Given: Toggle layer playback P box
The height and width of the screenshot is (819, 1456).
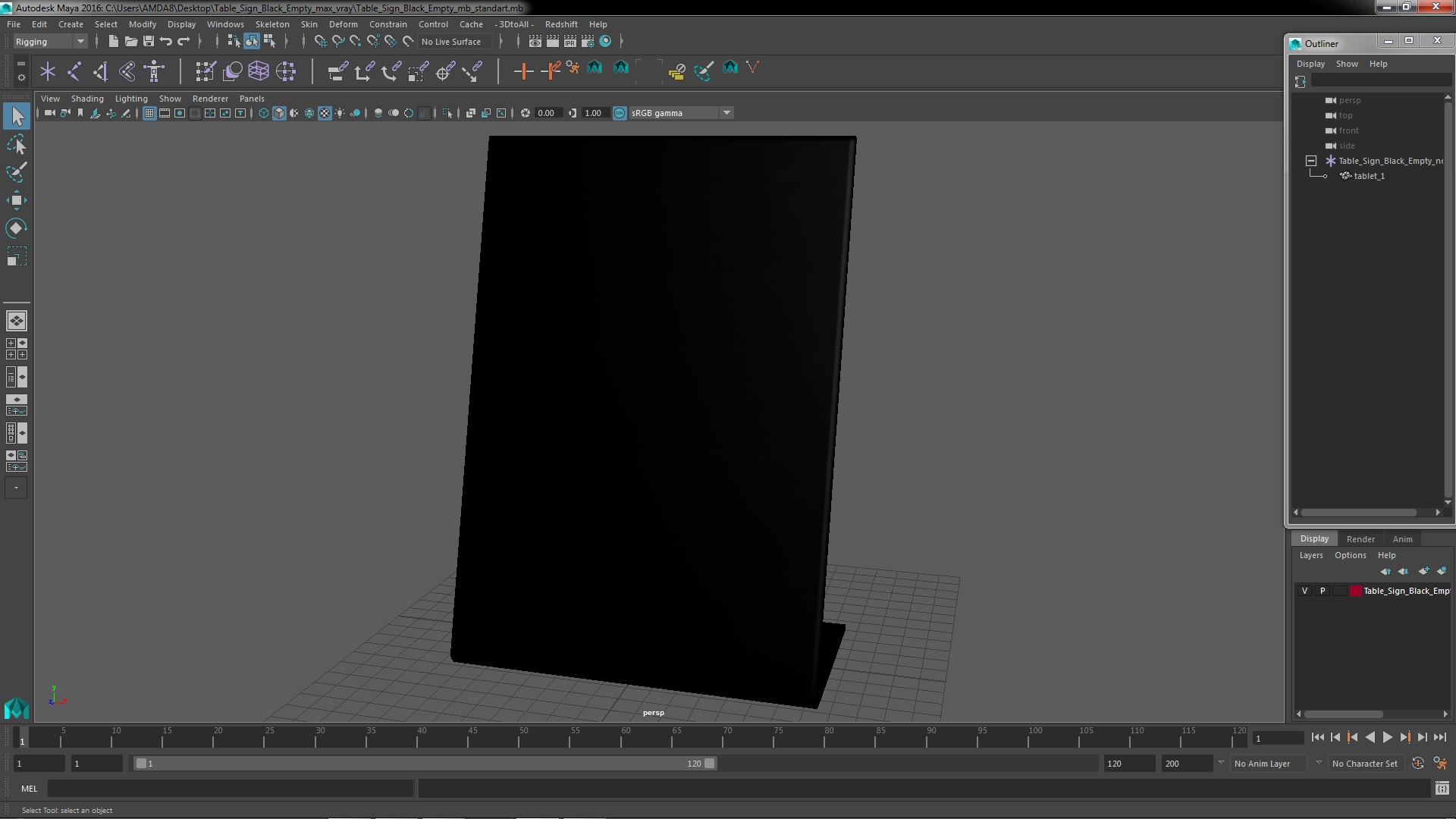Looking at the screenshot, I should (x=1323, y=591).
